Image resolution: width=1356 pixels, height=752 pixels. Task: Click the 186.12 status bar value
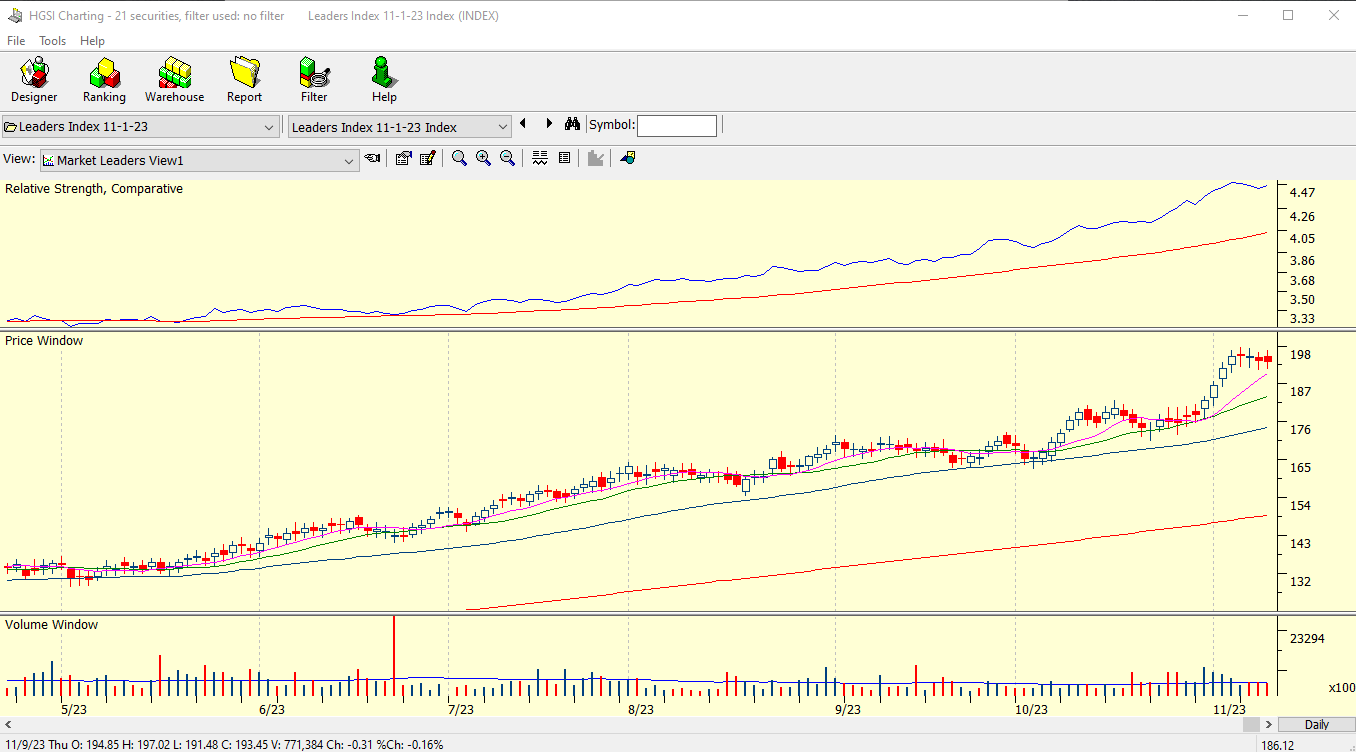pyautogui.click(x=1279, y=745)
